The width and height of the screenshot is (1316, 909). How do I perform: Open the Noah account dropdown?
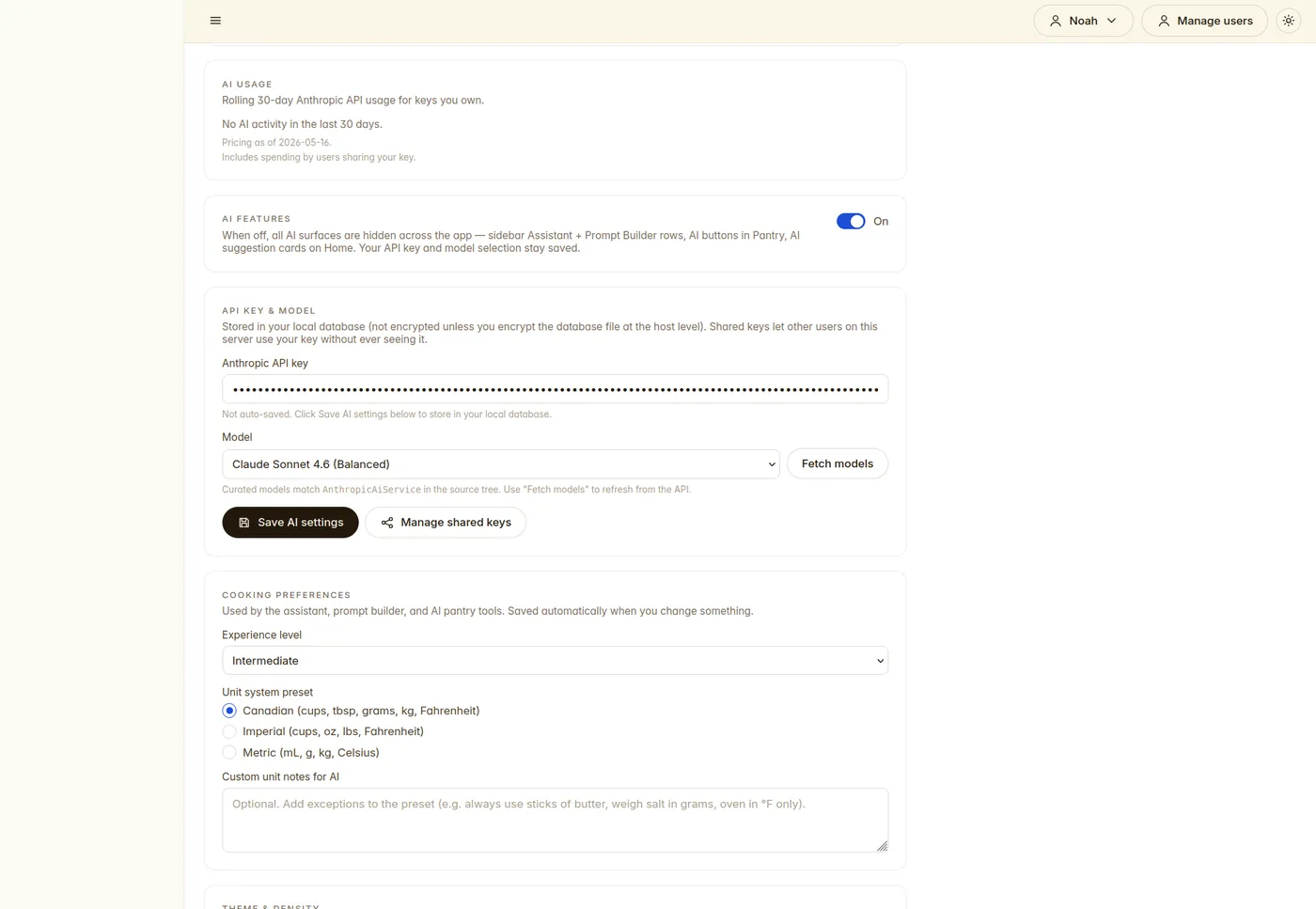click(x=1083, y=21)
